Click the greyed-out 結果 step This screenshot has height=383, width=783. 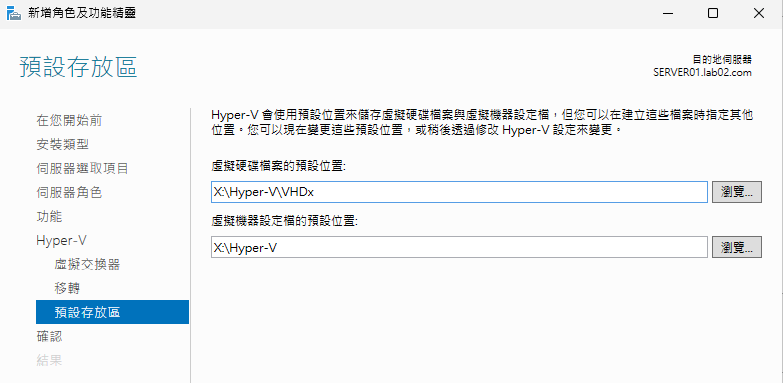point(49,360)
